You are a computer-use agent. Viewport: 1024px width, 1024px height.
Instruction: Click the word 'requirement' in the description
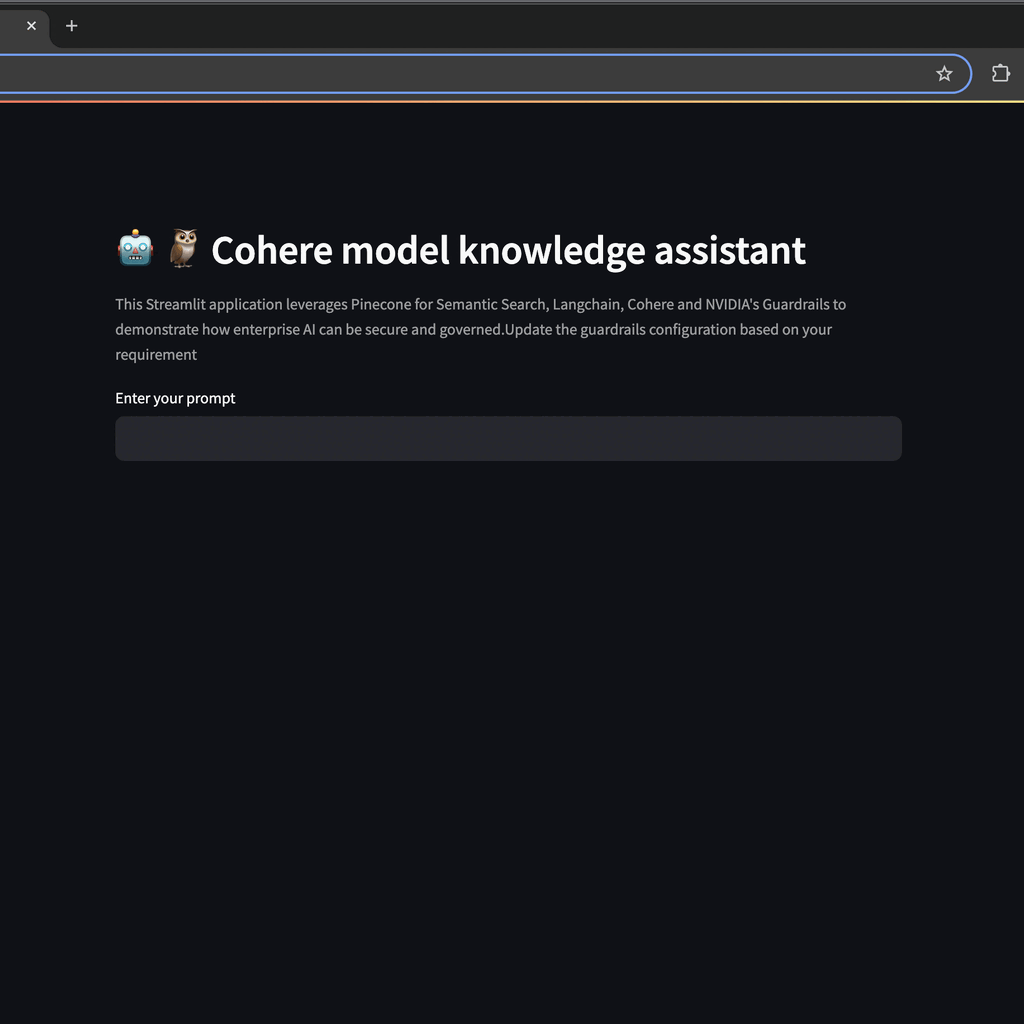pyautogui.click(x=155, y=354)
